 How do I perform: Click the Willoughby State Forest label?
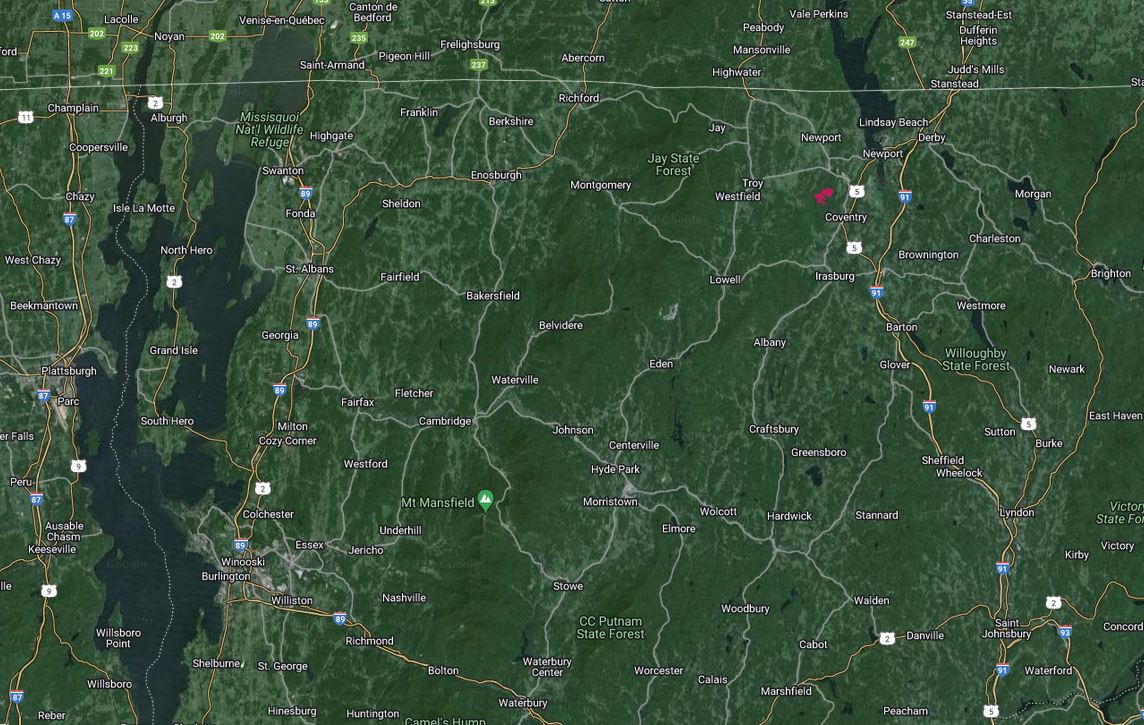[x=975, y=360]
